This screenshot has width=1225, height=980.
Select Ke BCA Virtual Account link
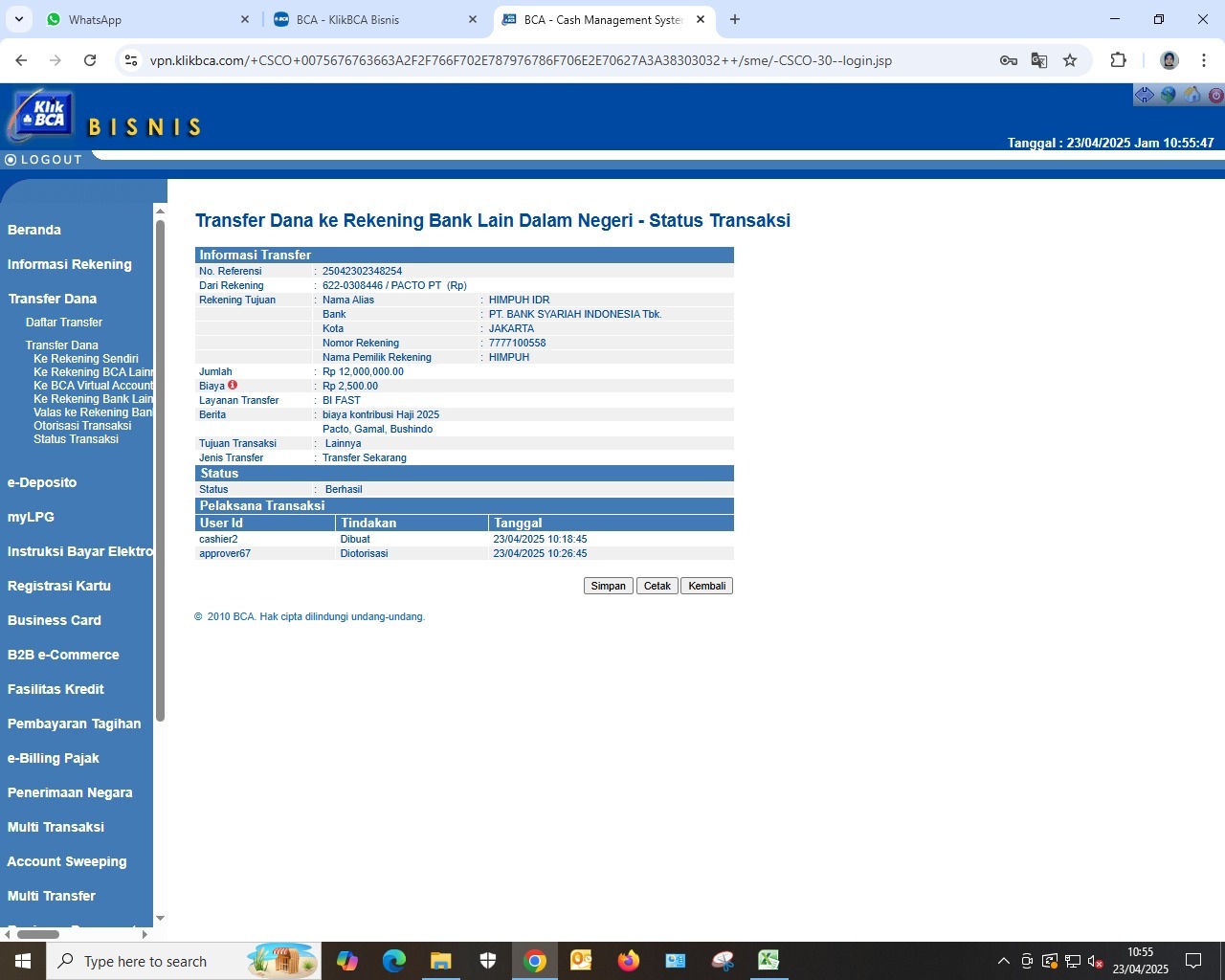pyautogui.click(x=93, y=386)
